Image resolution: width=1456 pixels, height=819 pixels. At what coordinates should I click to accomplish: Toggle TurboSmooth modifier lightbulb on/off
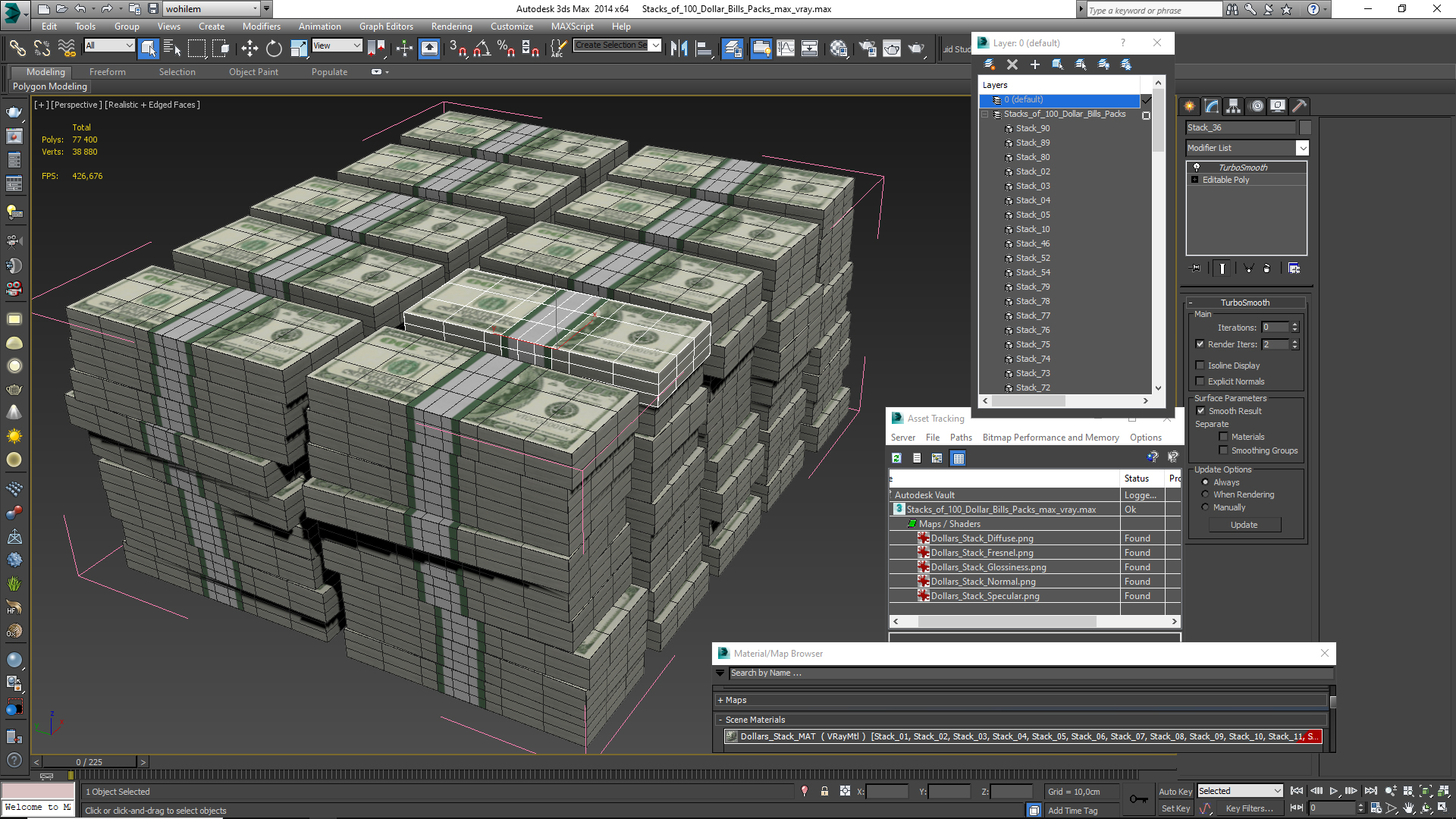coord(1197,168)
